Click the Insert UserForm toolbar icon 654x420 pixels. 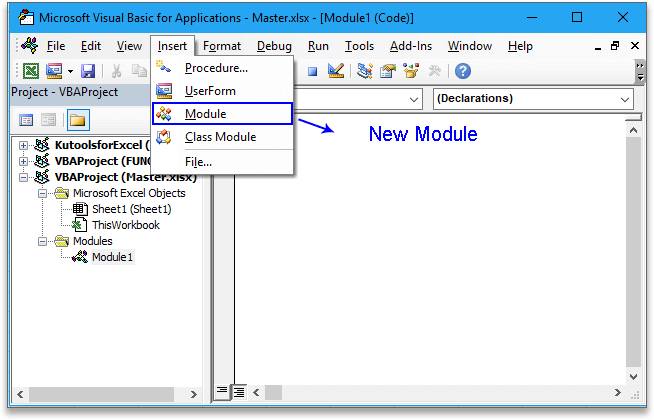[54, 71]
